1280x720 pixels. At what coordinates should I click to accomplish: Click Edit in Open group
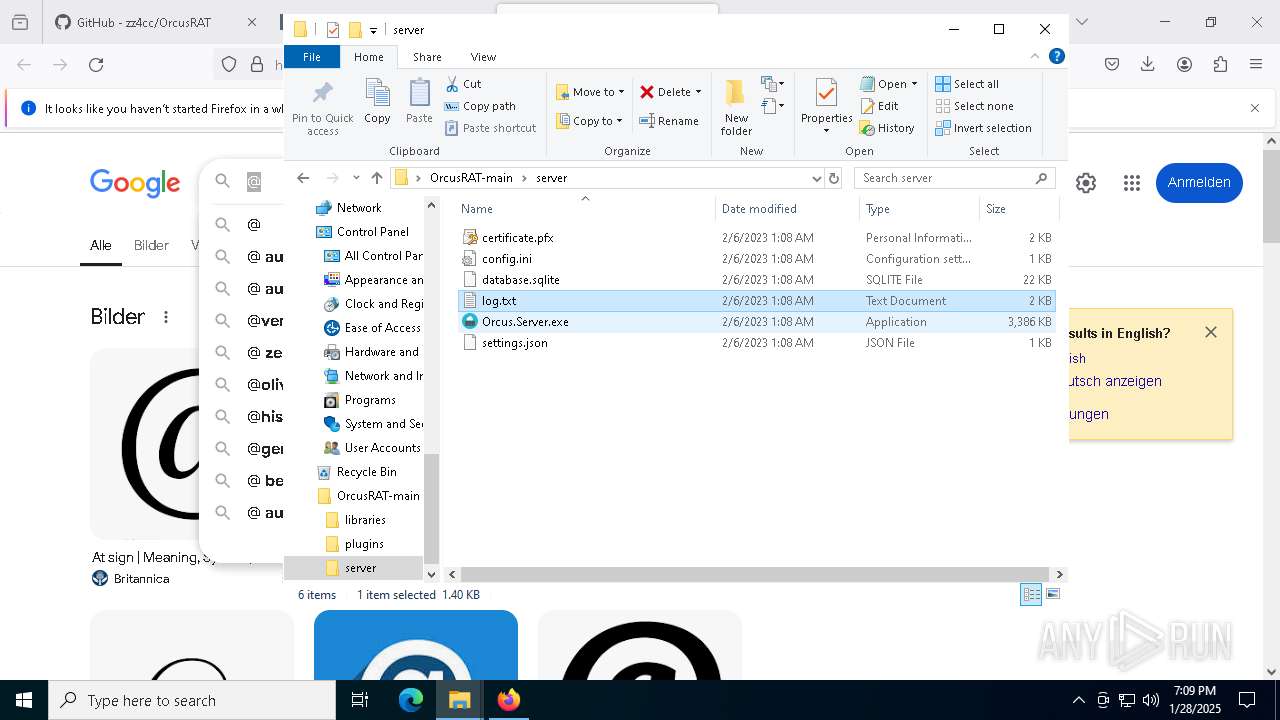pos(879,106)
